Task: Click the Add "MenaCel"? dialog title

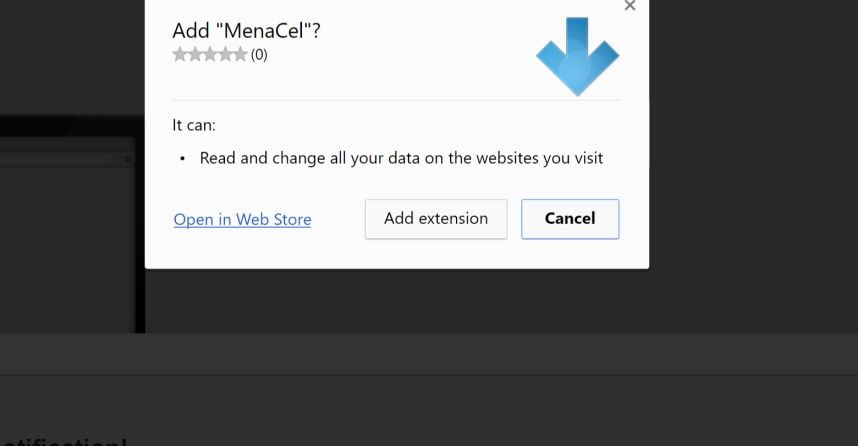Action: 247,30
